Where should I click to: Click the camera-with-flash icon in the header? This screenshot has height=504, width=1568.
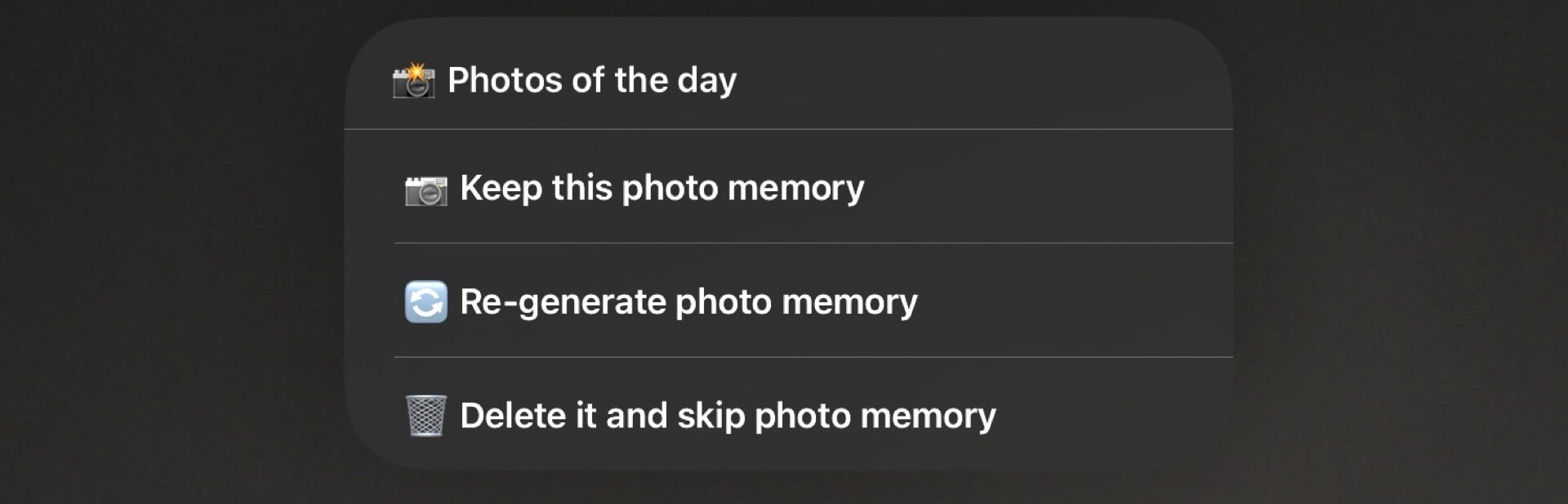click(413, 81)
